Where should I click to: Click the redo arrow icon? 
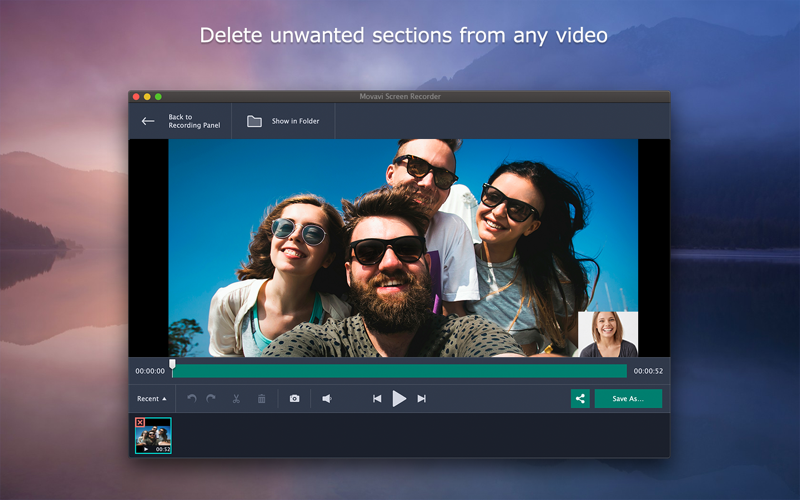coord(211,398)
